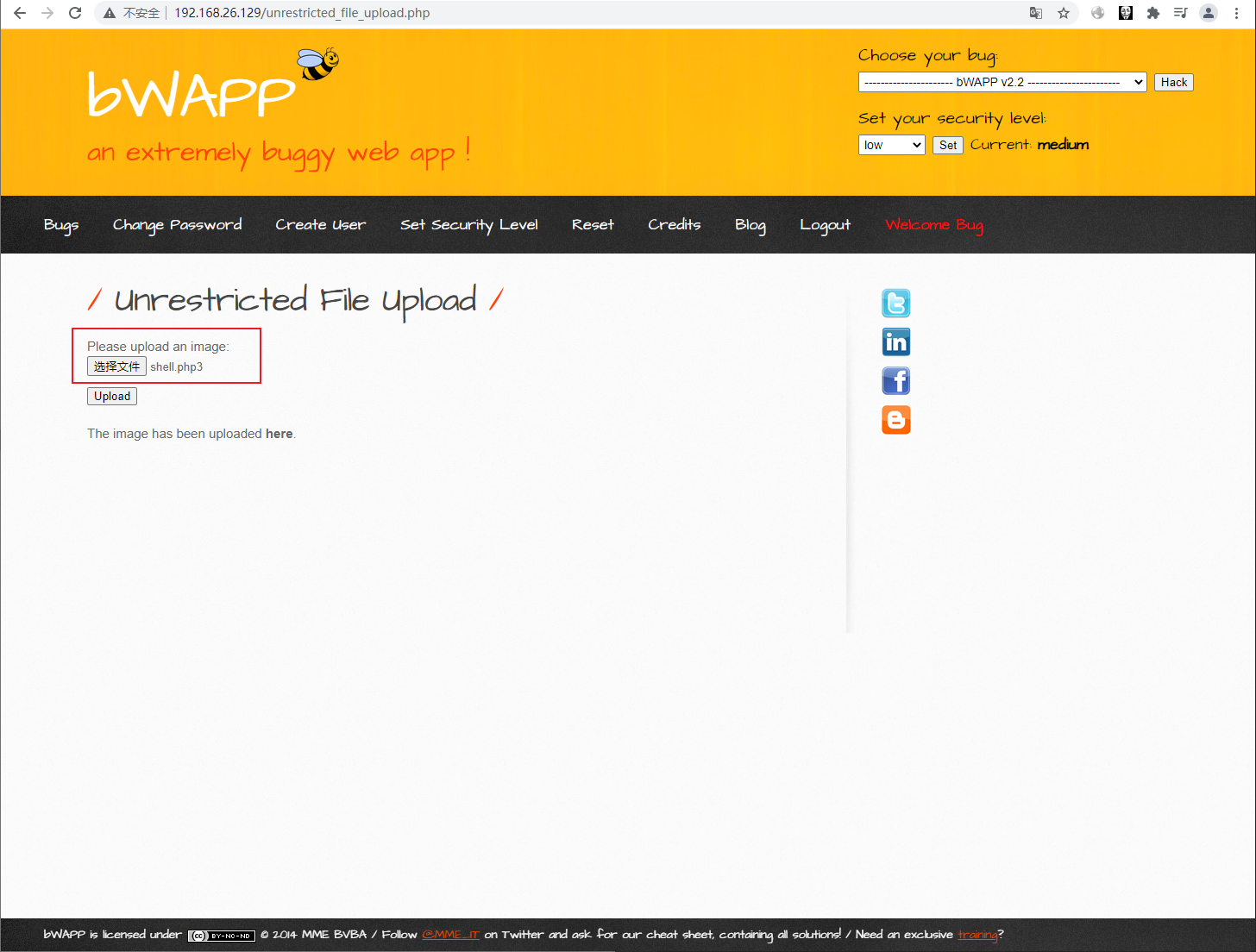Reload the current page
This screenshot has height=952, width=1256.
tap(75, 13)
